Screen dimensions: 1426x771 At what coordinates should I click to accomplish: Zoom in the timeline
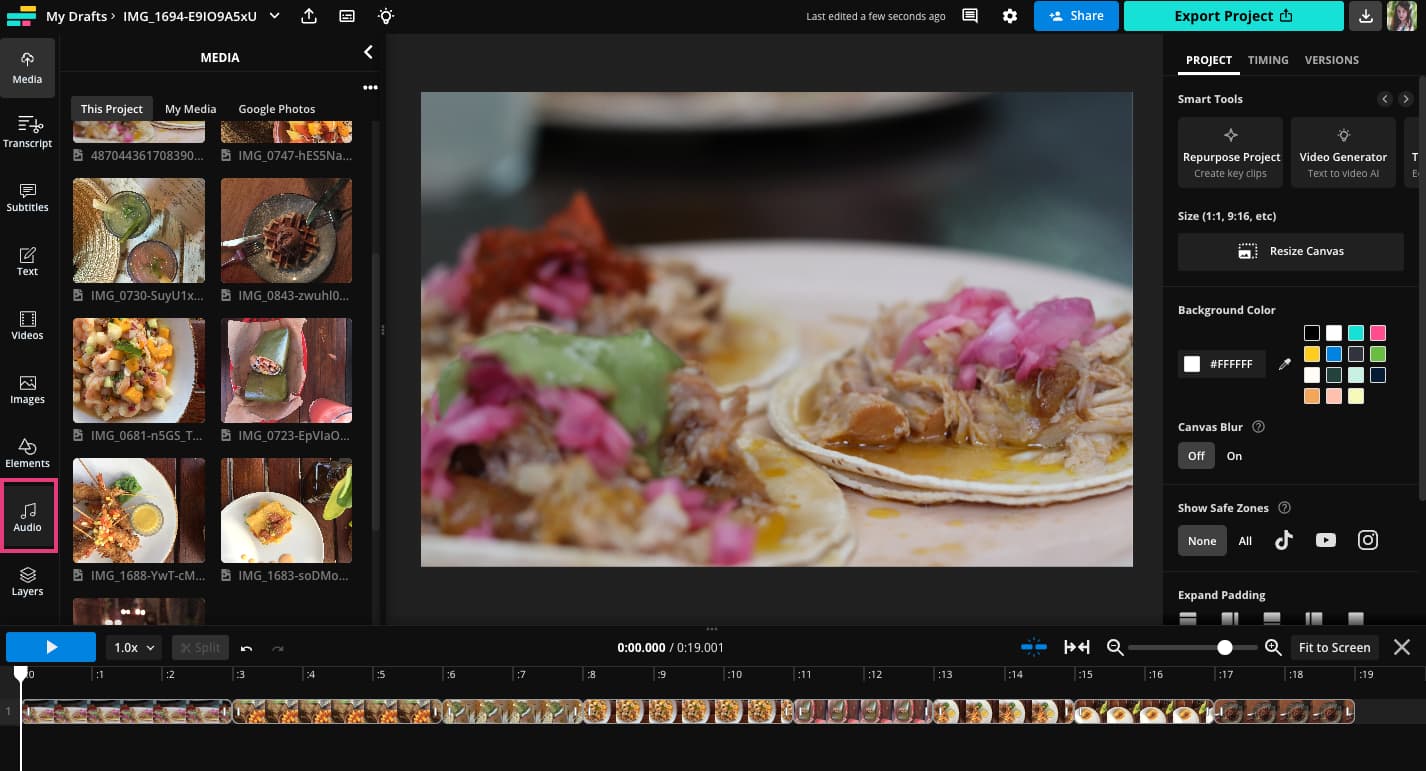(x=1273, y=648)
